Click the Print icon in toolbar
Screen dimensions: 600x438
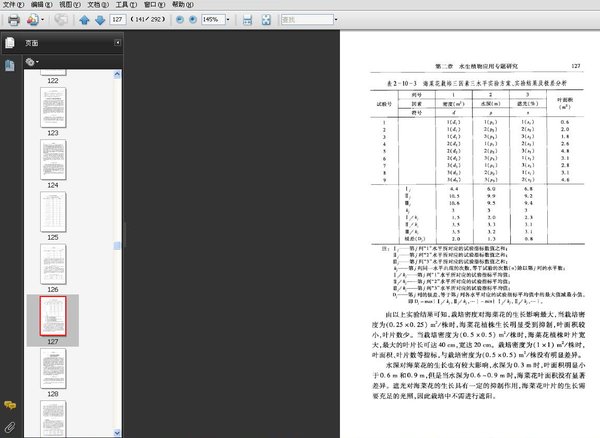pyautogui.click(x=14, y=20)
